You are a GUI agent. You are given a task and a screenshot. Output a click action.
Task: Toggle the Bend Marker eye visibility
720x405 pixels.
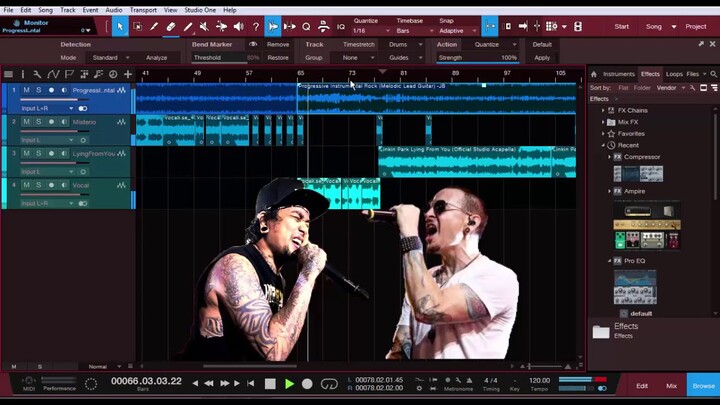click(x=253, y=45)
